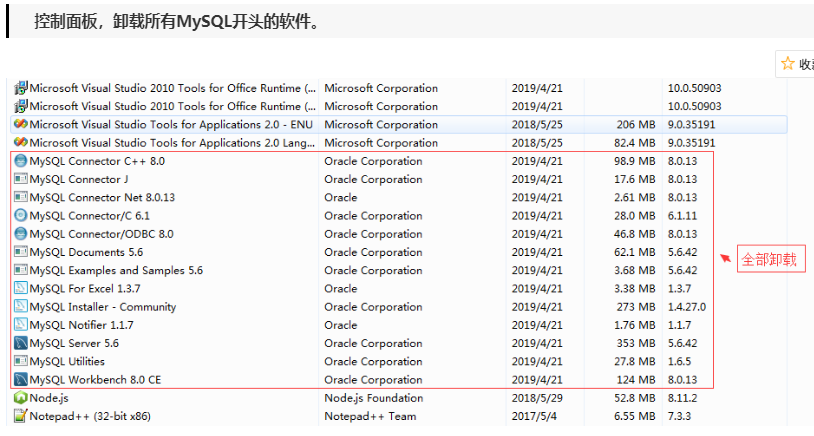Select the MySQL Utilities entry

point(67,361)
